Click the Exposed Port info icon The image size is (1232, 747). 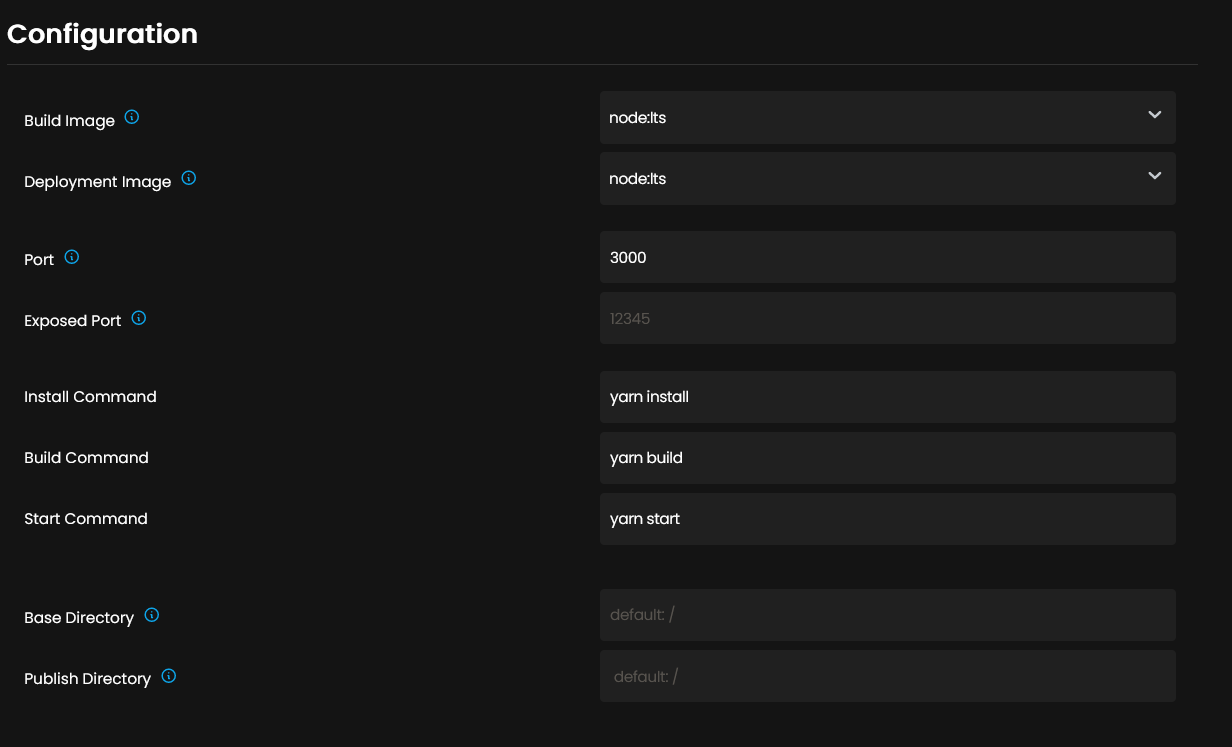coord(139,317)
